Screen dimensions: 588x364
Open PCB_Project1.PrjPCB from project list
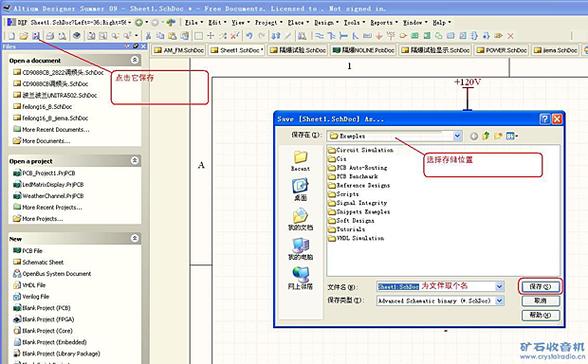click(44, 173)
